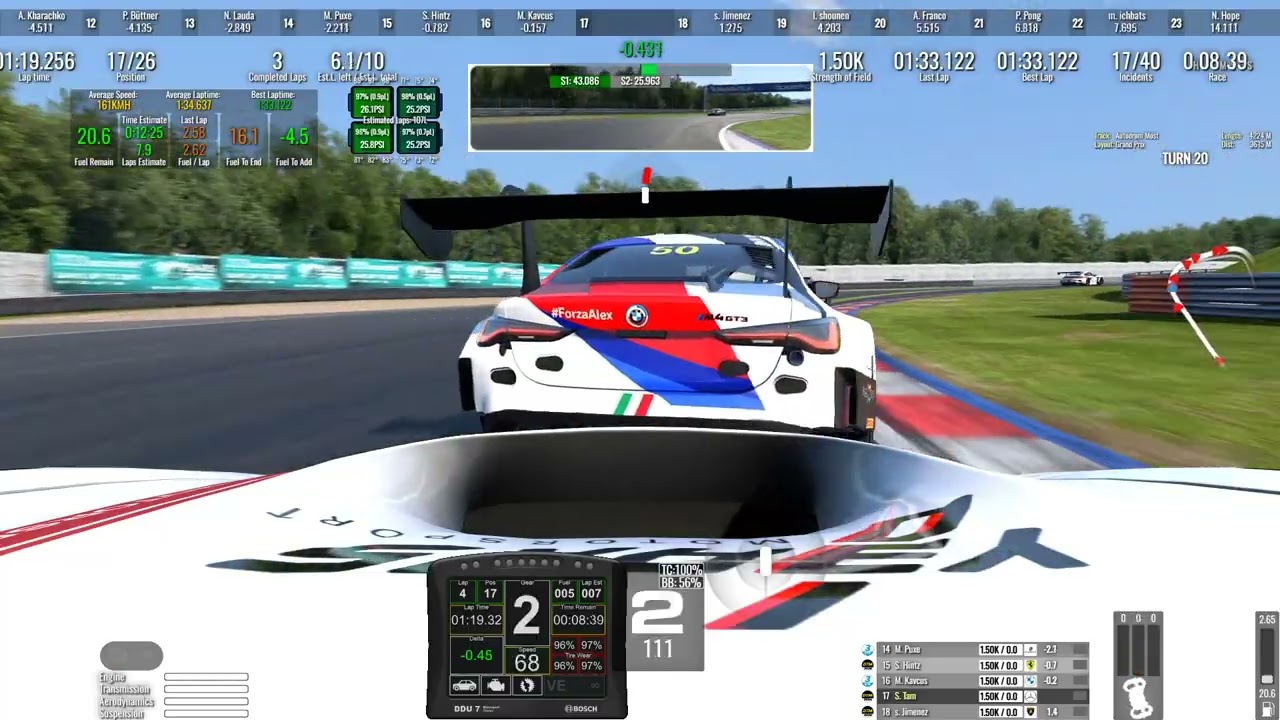Select M. Kavcus entry in top bar
This screenshot has height=720, width=1280.
(x=534, y=22)
